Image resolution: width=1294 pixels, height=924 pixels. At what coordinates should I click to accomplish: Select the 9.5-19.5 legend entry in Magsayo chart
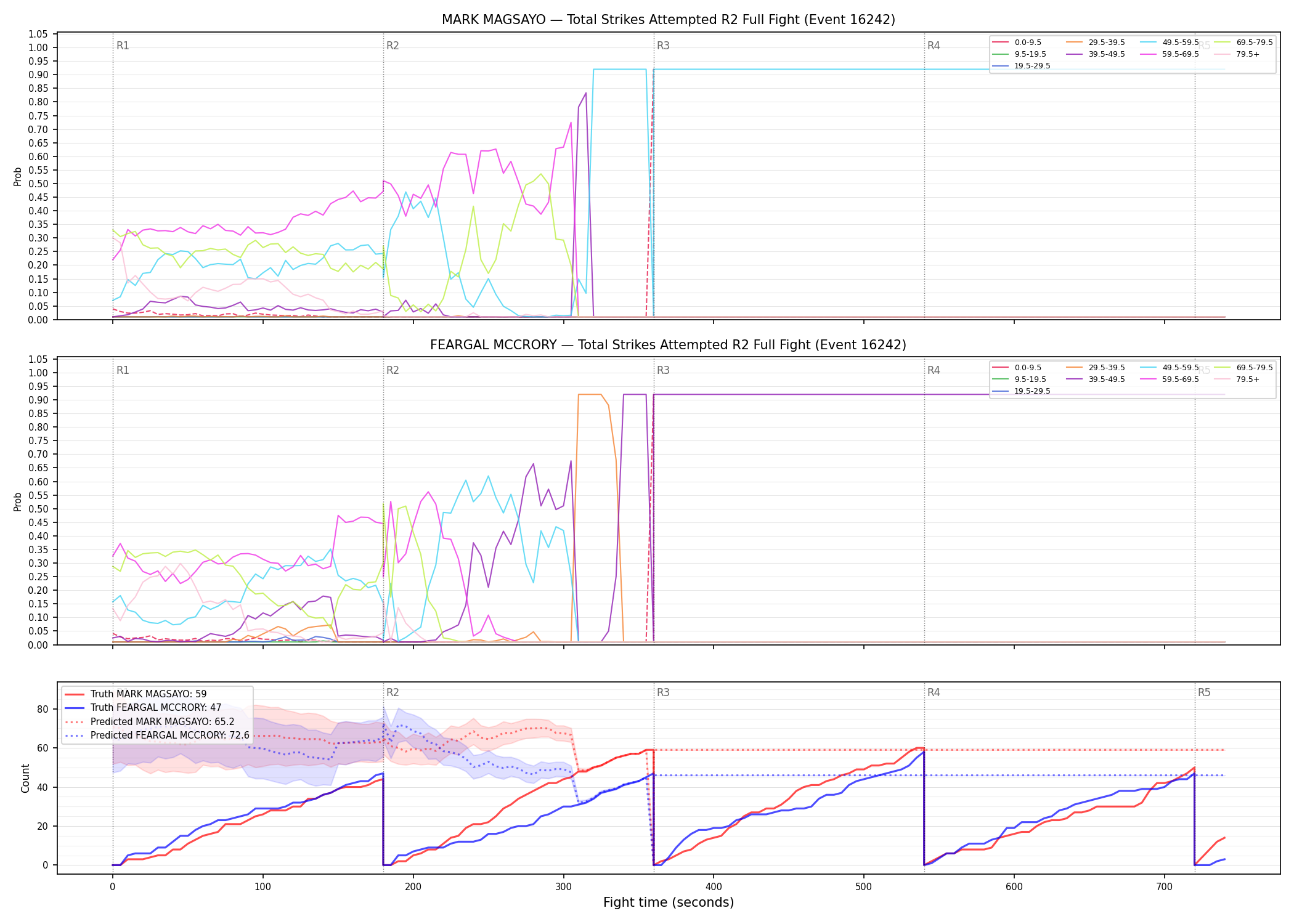point(1019,54)
